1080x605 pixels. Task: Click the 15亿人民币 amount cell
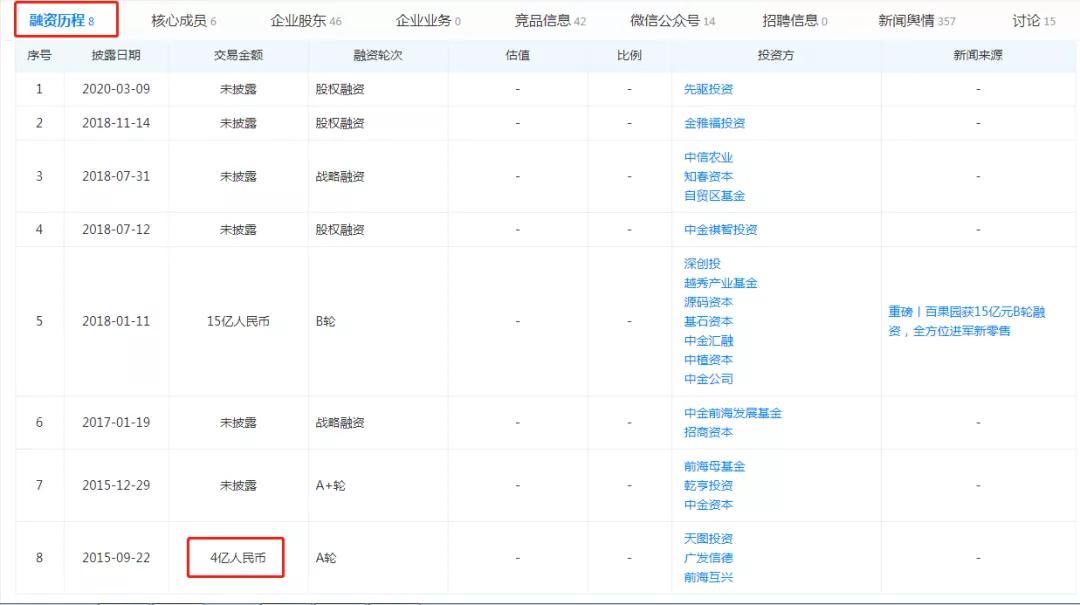click(238, 321)
